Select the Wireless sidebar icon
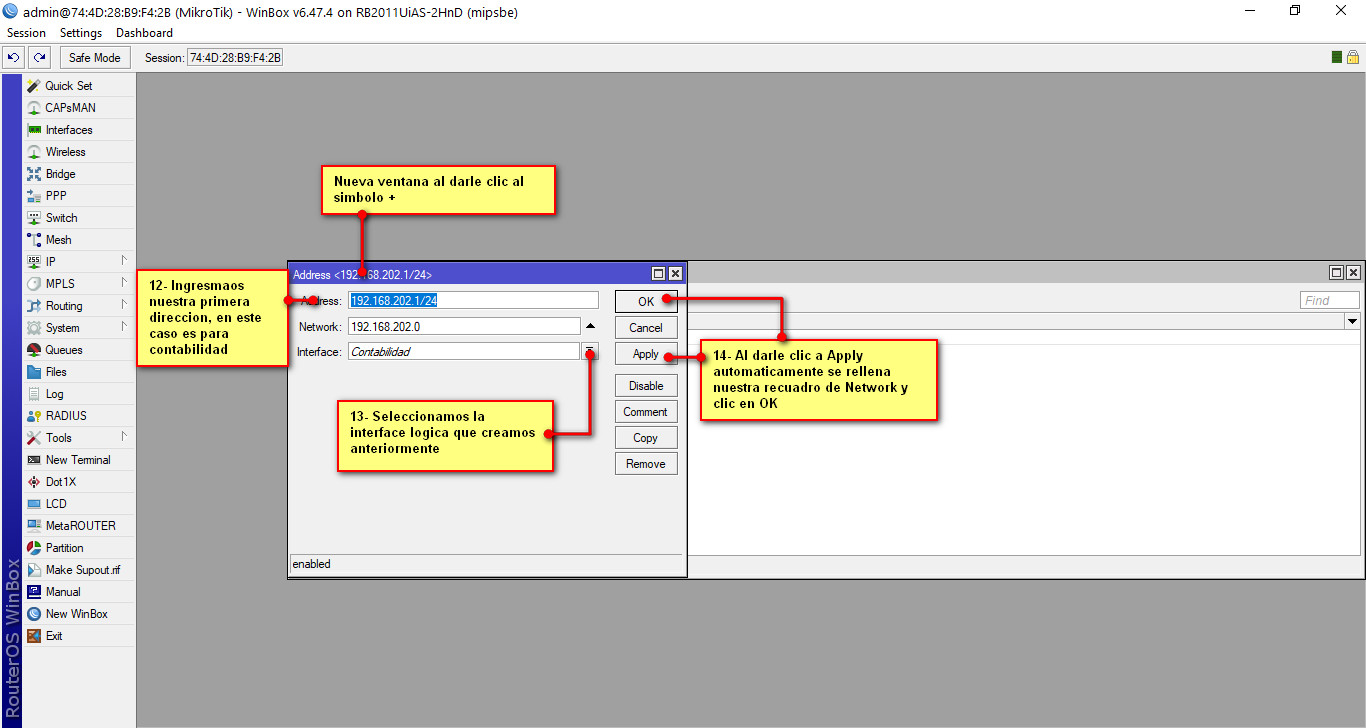The height and width of the screenshot is (728, 1366). 34,152
